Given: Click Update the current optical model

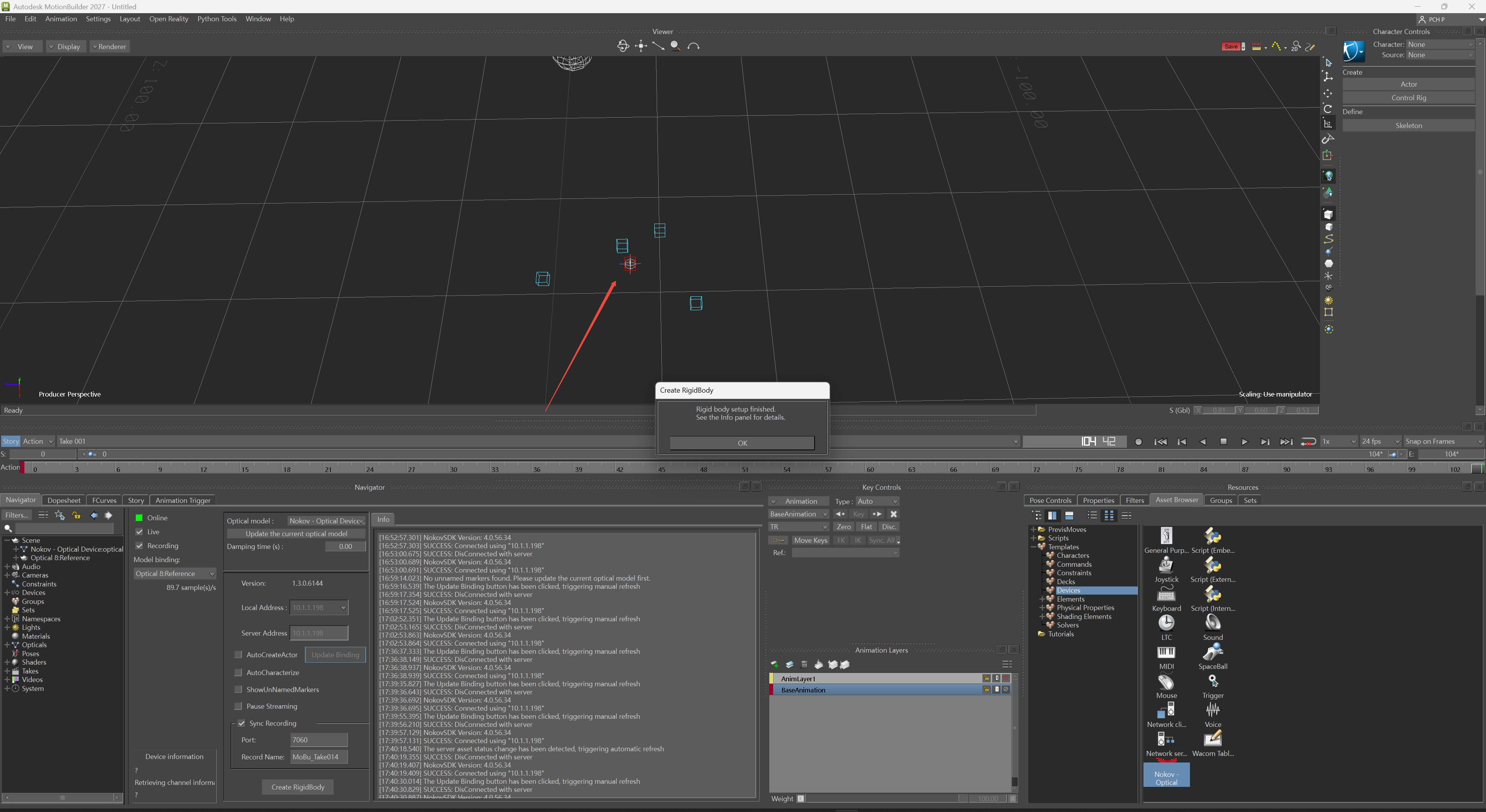Looking at the screenshot, I should pos(296,533).
